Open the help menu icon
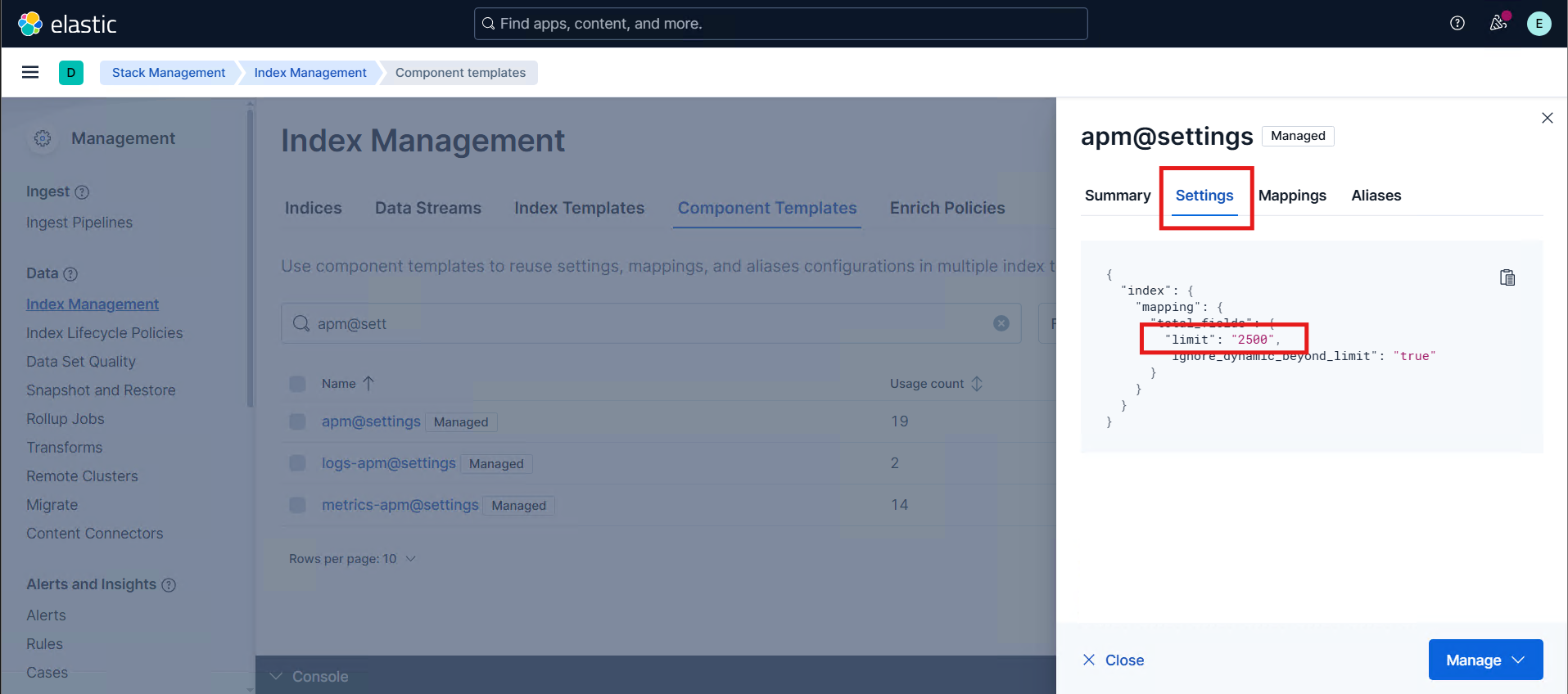 [x=1457, y=23]
